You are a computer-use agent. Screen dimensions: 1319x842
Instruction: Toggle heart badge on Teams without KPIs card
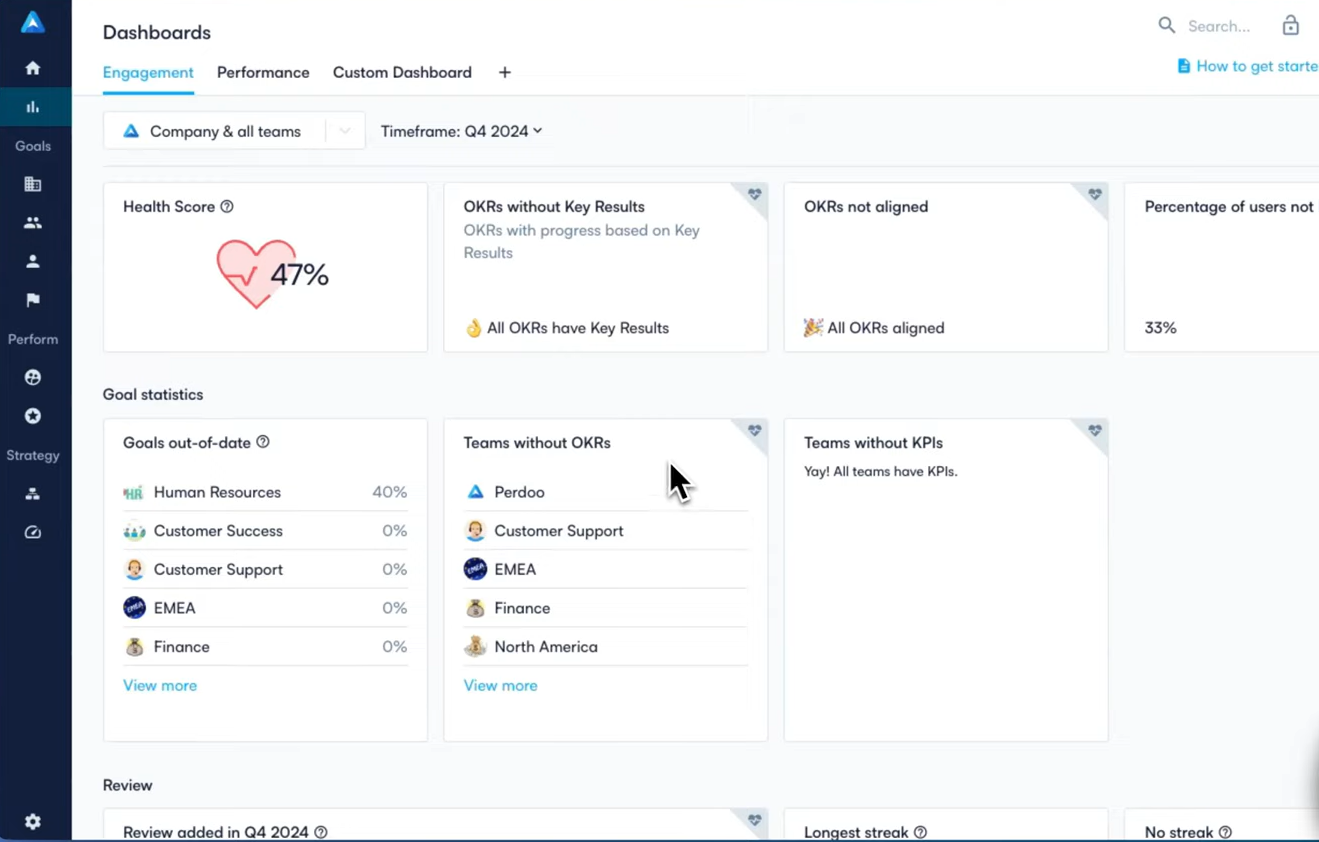1095,430
